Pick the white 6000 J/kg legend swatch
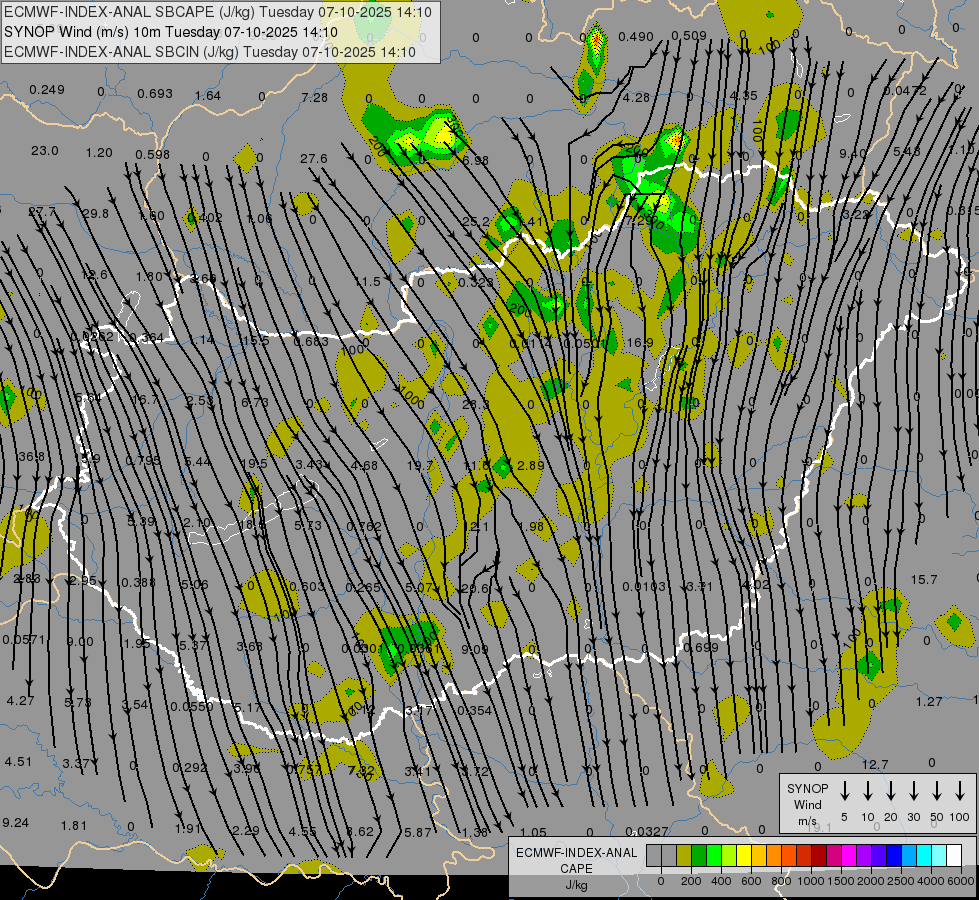 tap(953, 856)
